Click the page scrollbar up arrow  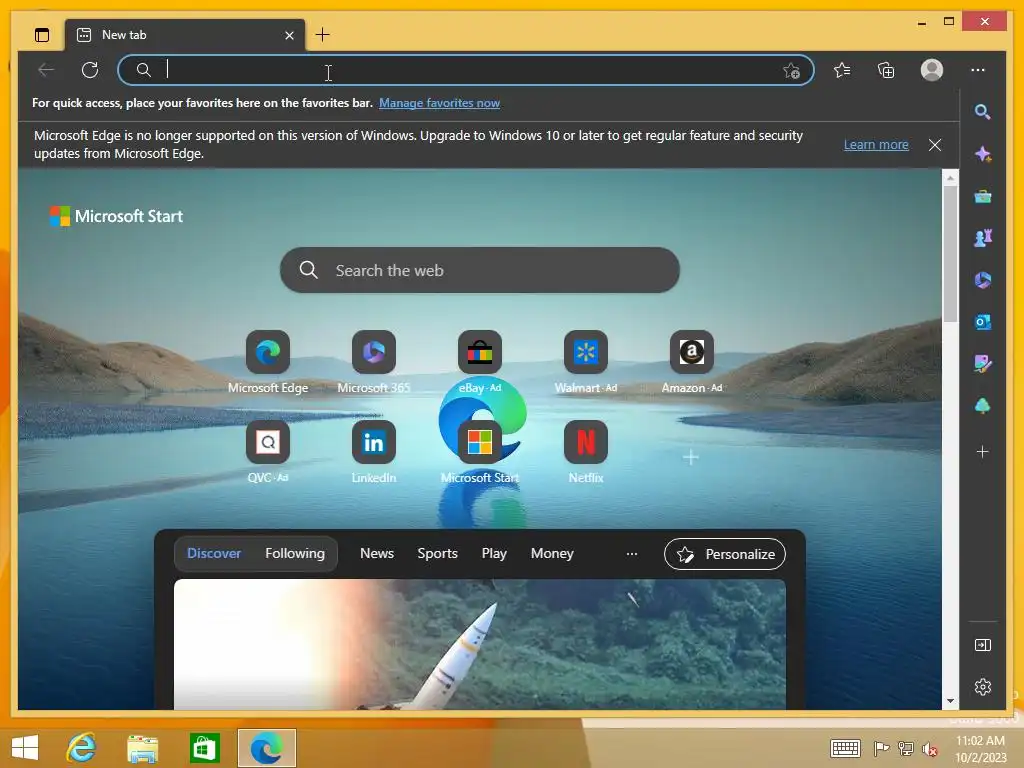tap(950, 178)
